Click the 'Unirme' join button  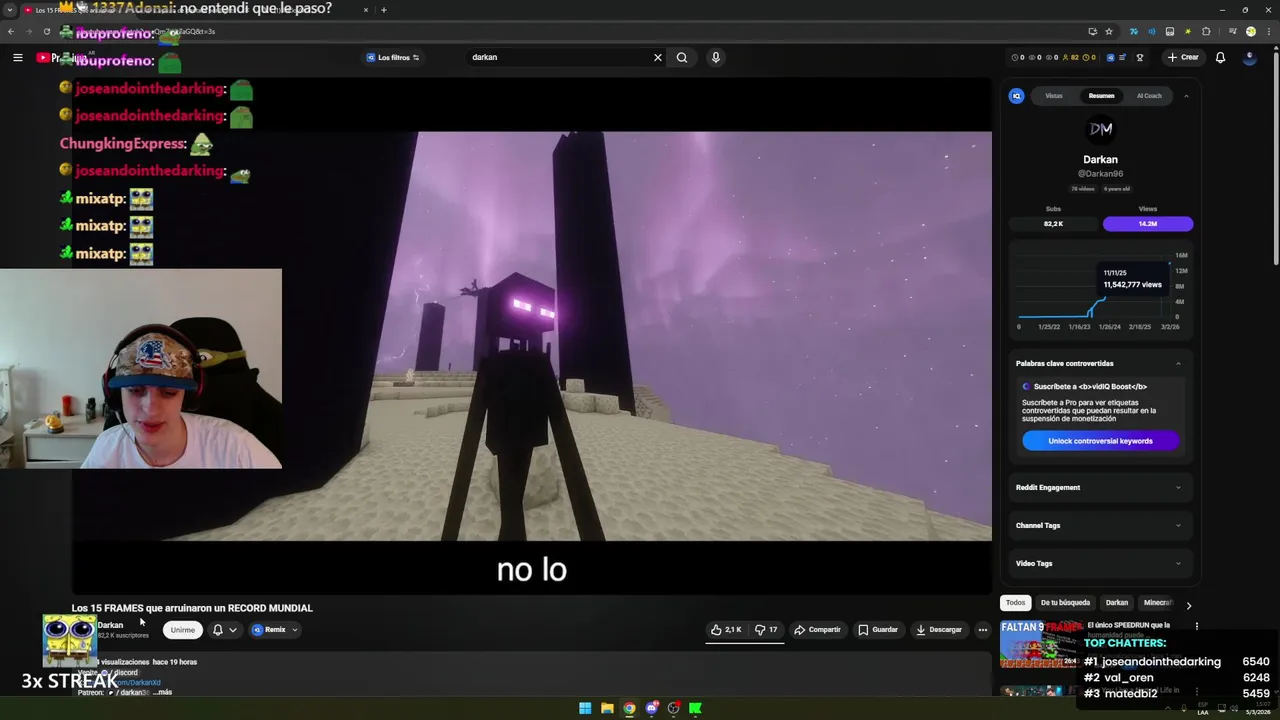(x=182, y=630)
